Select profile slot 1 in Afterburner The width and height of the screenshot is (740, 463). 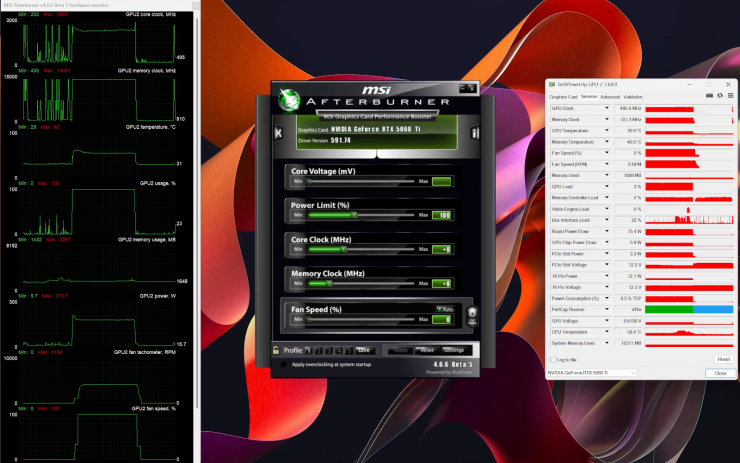[x=307, y=350]
